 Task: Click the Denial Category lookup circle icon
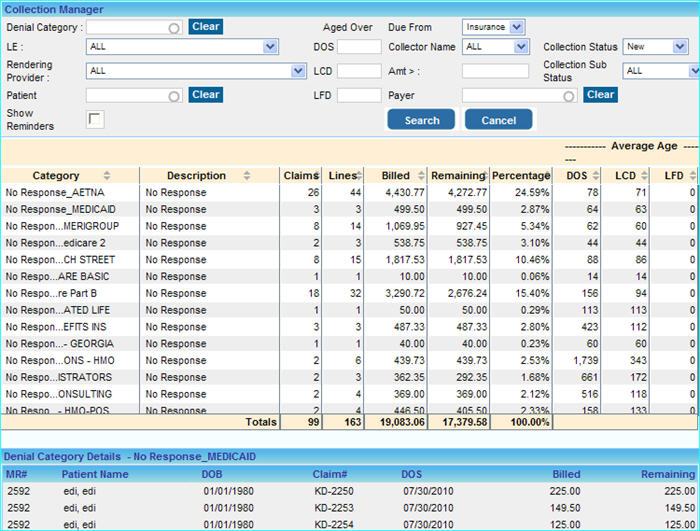(x=174, y=28)
